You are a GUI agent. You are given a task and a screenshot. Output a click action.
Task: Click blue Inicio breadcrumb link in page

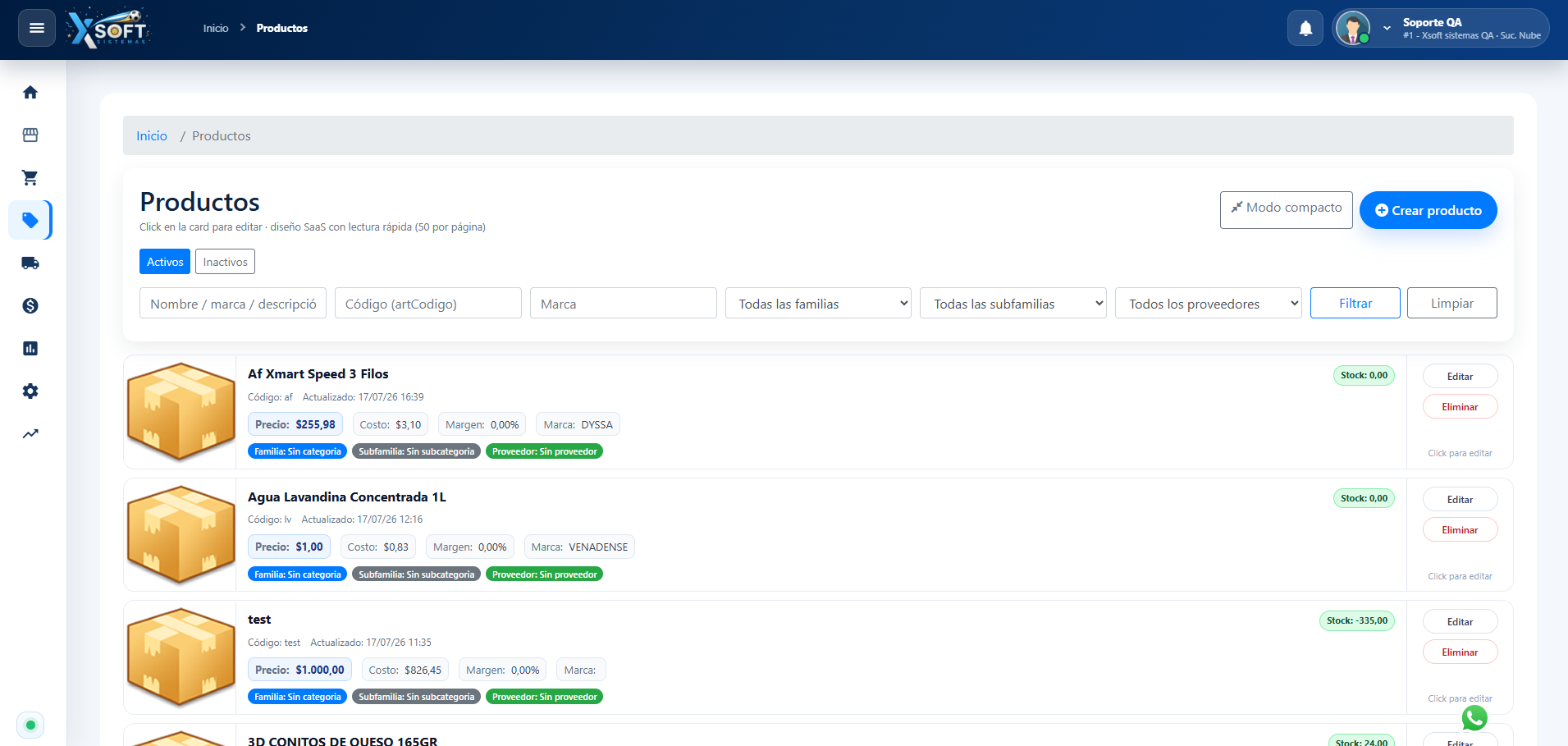click(152, 135)
